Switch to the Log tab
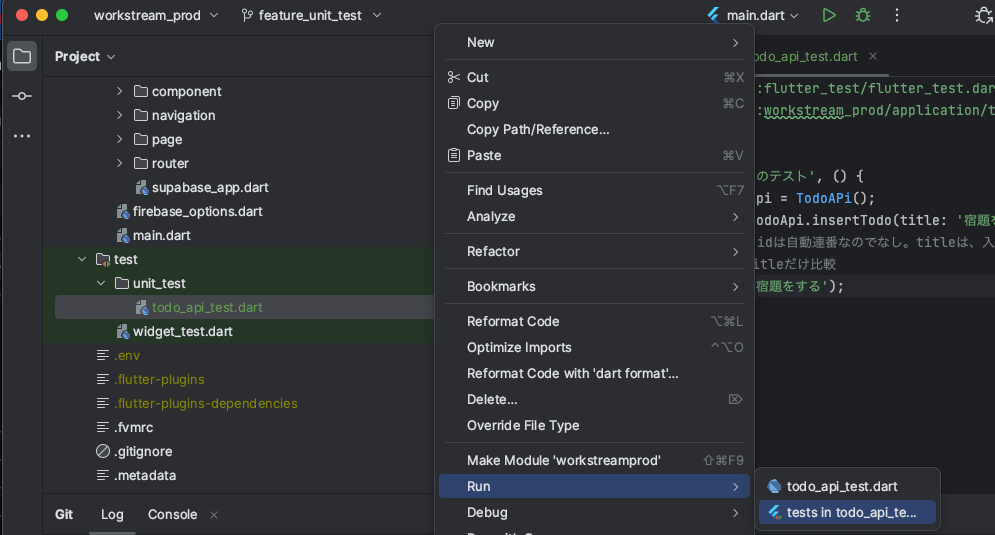Image resolution: width=995 pixels, height=535 pixels. [112, 515]
